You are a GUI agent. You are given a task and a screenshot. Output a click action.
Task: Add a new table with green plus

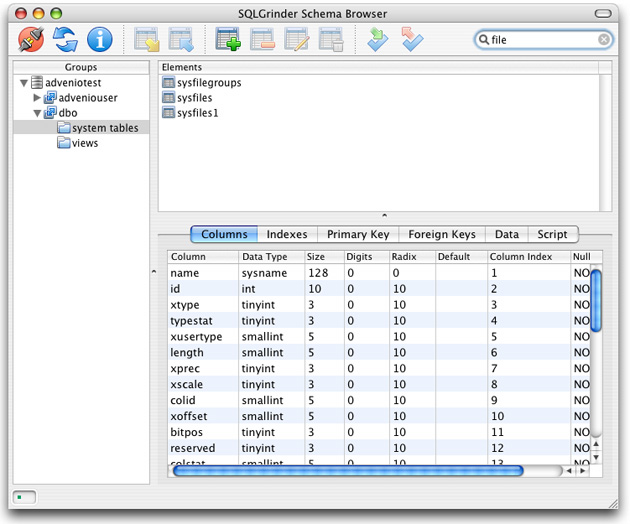[228, 39]
